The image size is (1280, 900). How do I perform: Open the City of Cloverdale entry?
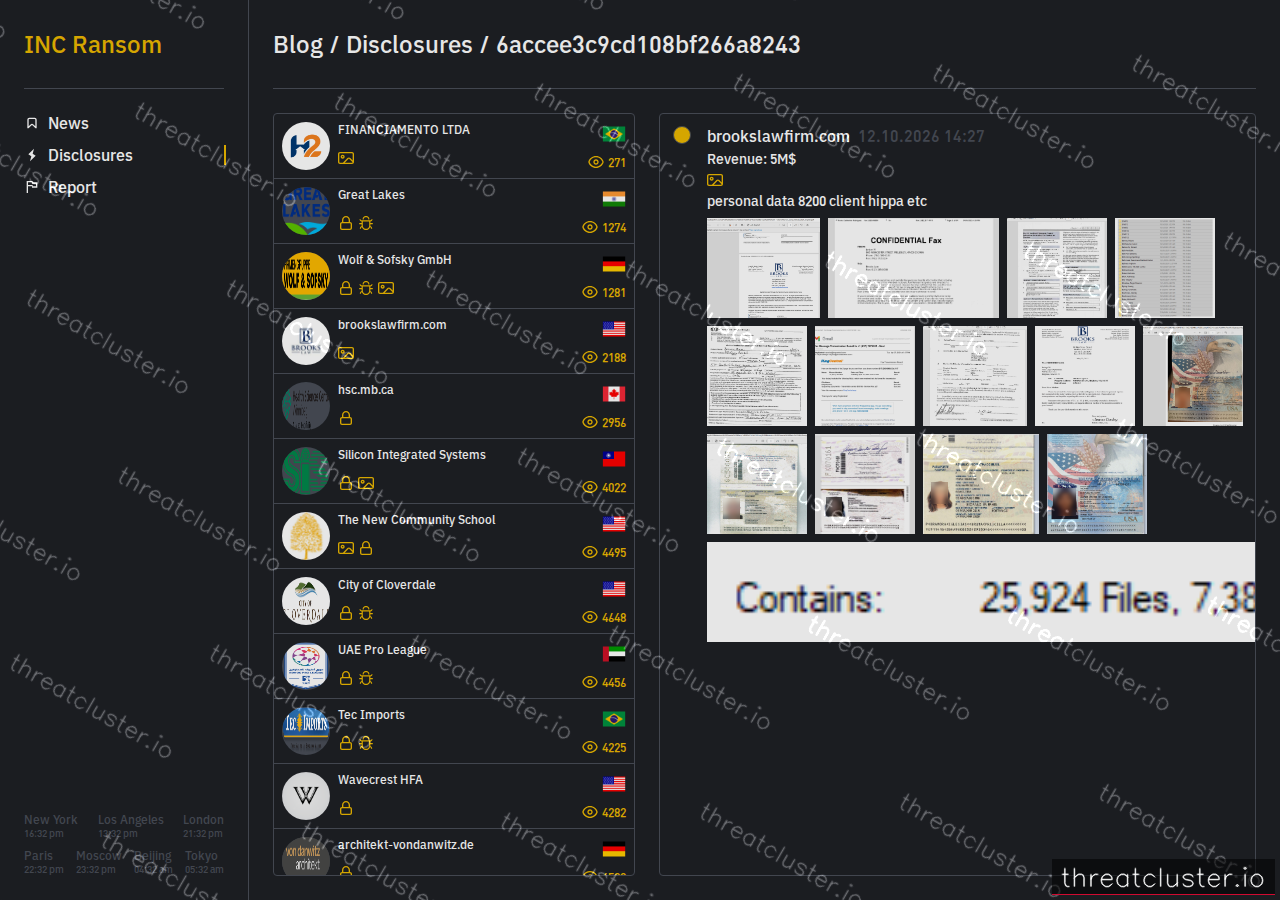click(454, 601)
